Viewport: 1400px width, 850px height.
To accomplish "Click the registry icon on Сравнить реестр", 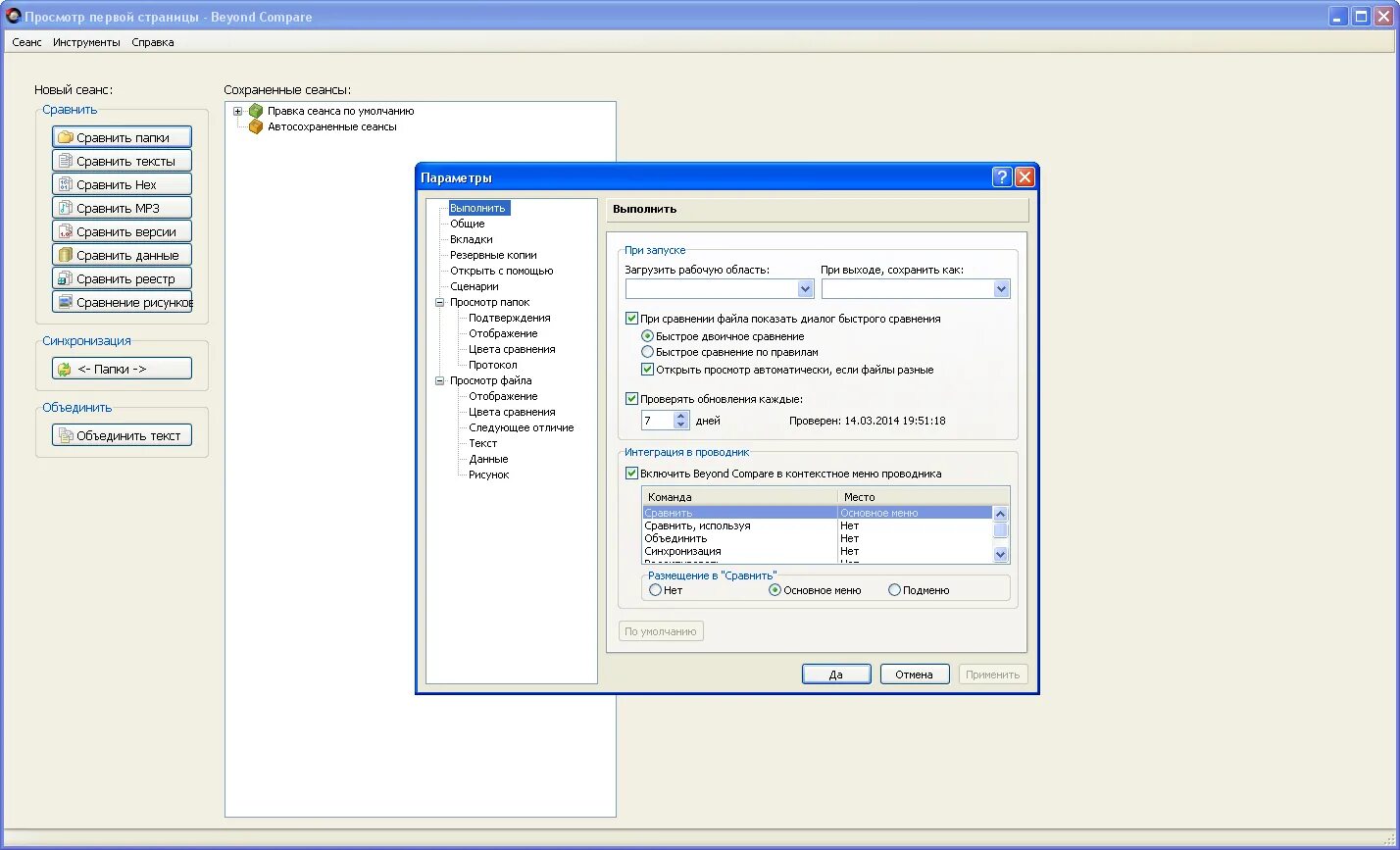I will coord(66,278).
